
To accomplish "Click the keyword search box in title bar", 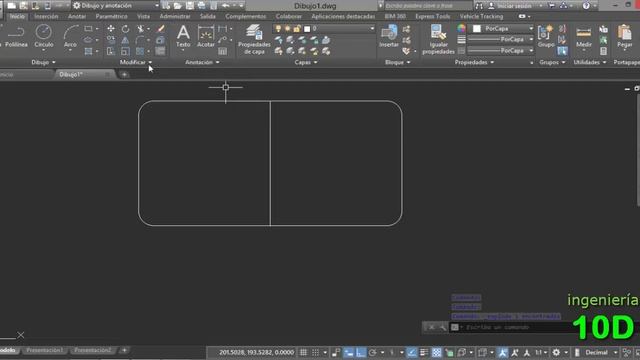I will coord(428,6).
